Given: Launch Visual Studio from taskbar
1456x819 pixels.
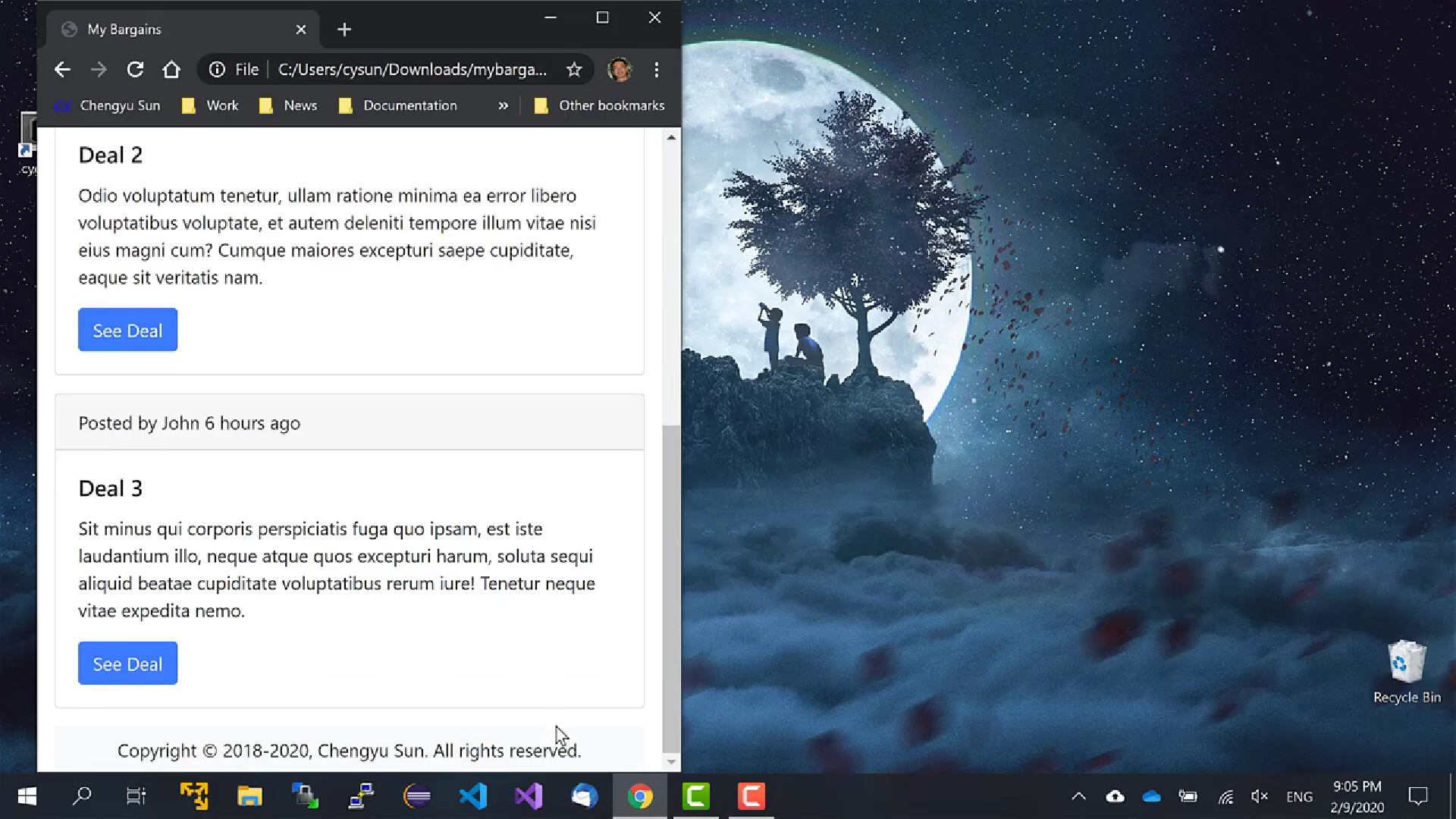Looking at the screenshot, I should point(529,796).
